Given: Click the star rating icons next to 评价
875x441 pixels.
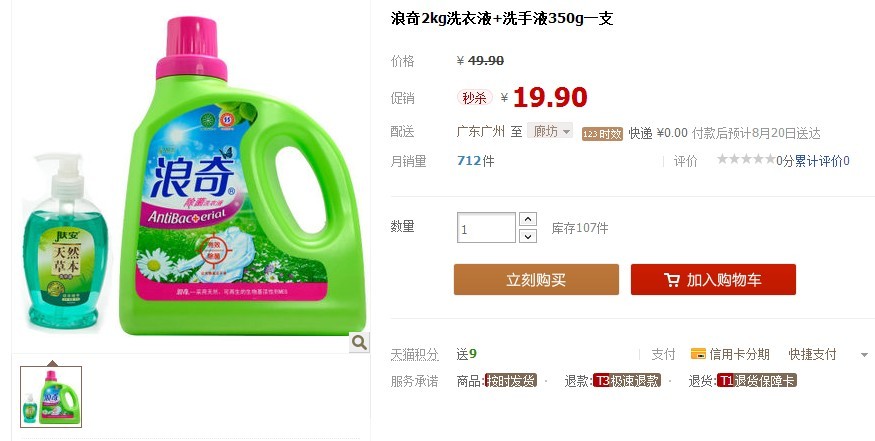Looking at the screenshot, I should coord(746,160).
